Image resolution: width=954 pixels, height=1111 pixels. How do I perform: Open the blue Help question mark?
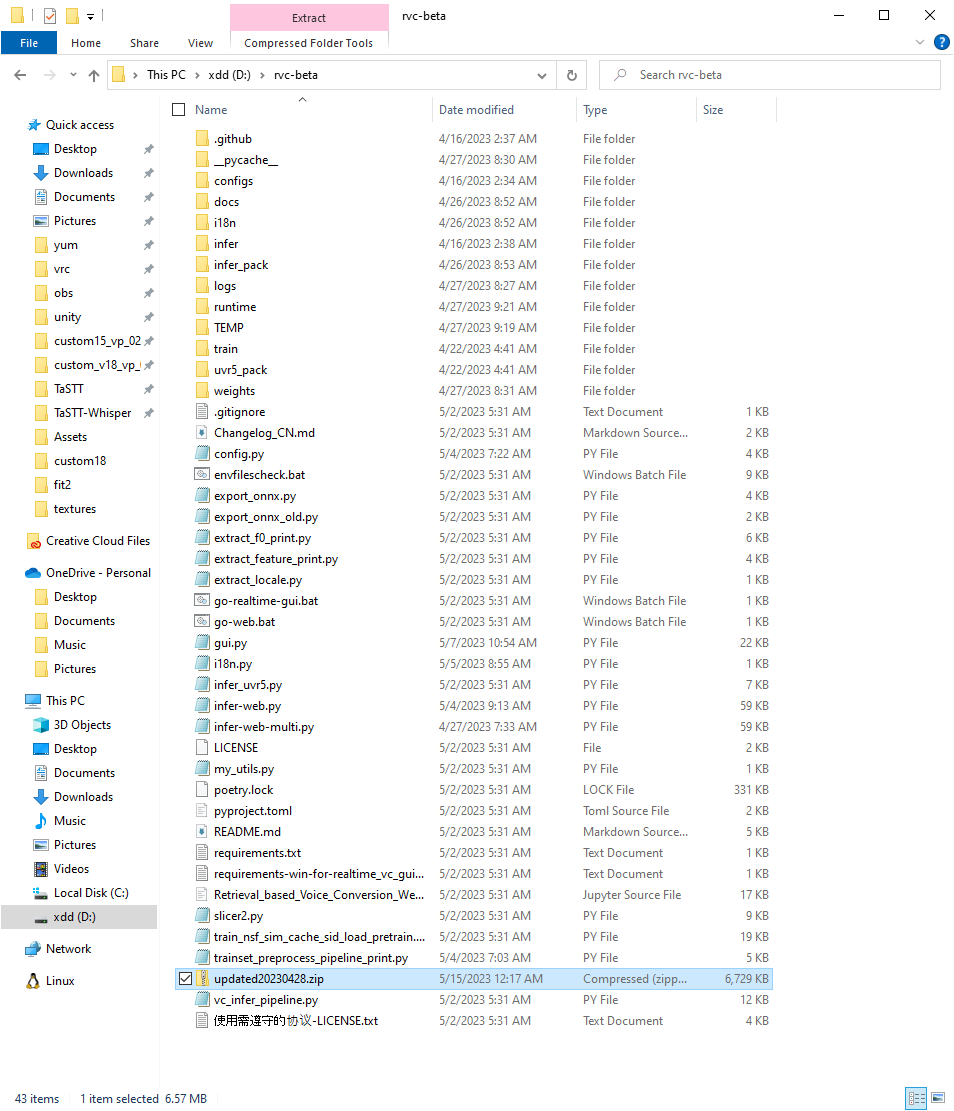coord(941,42)
